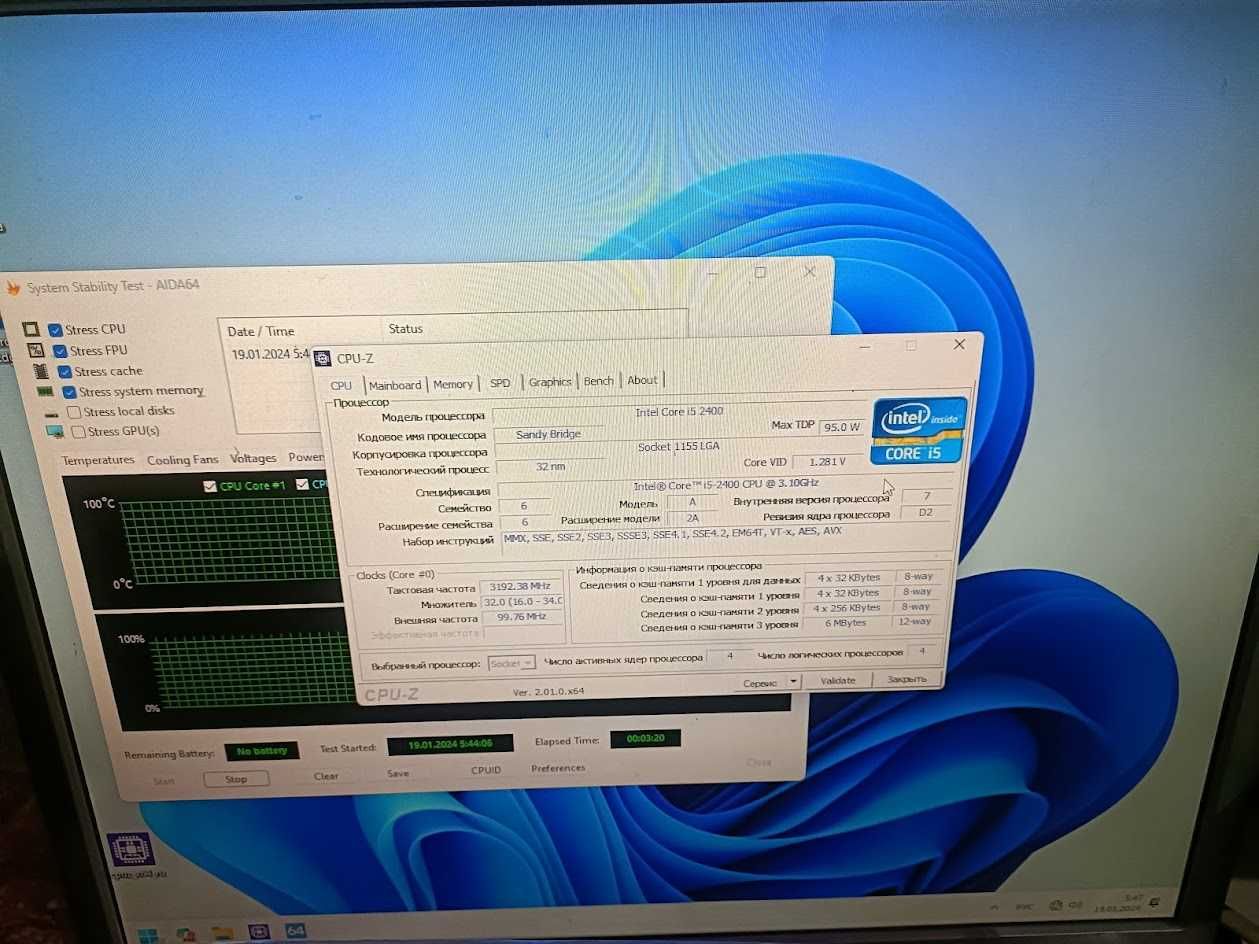The height and width of the screenshot is (944, 1259).
Task: Select the Temperatures tab in AIDA64
Action: pos(98,460)
